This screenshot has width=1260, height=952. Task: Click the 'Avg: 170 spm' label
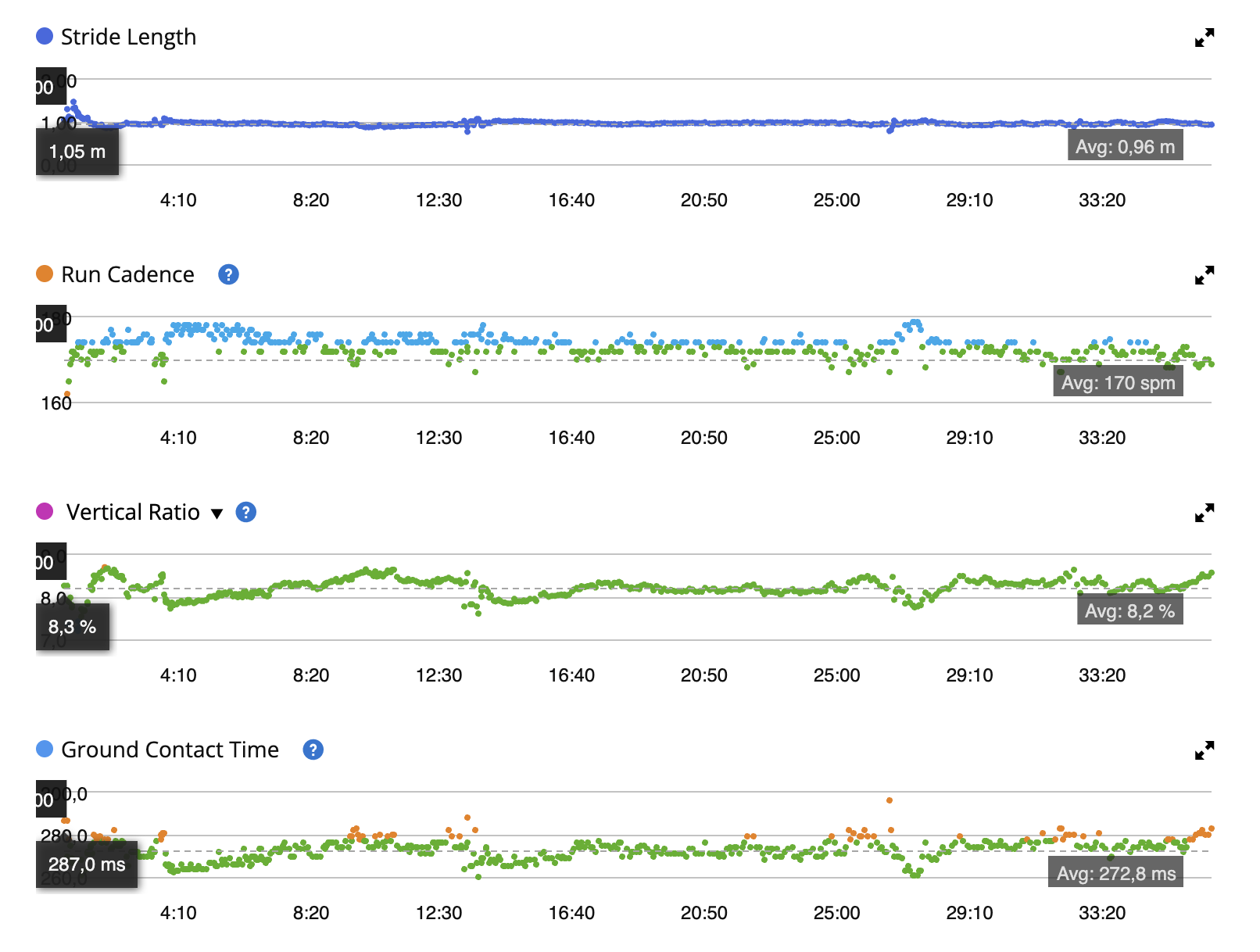click(1119, 382)
